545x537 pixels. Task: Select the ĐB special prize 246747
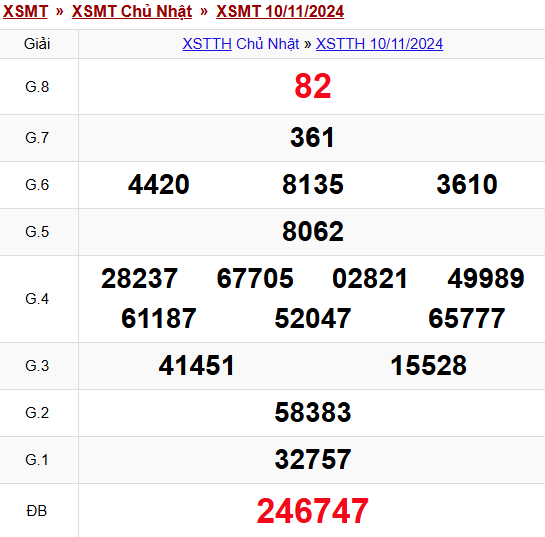coord(312,511)
